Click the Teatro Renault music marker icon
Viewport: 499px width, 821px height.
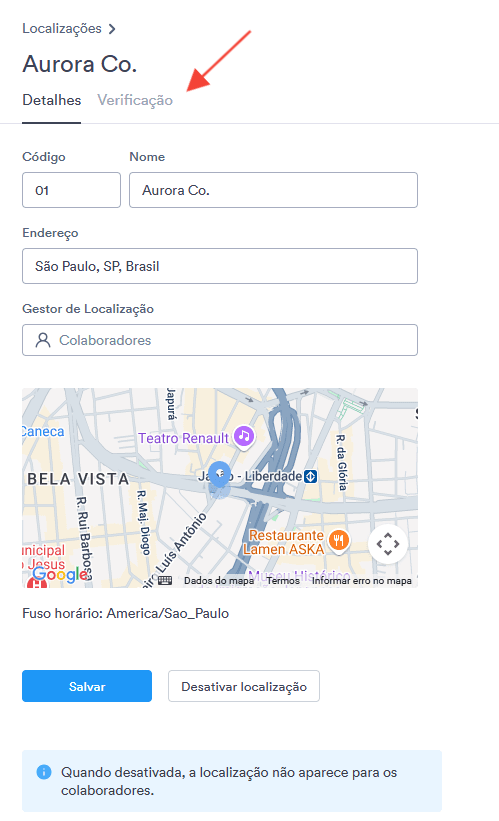tap(243, 436)
